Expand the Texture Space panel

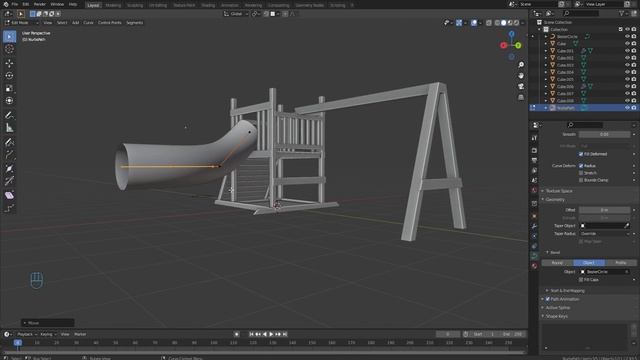point(558,191)
